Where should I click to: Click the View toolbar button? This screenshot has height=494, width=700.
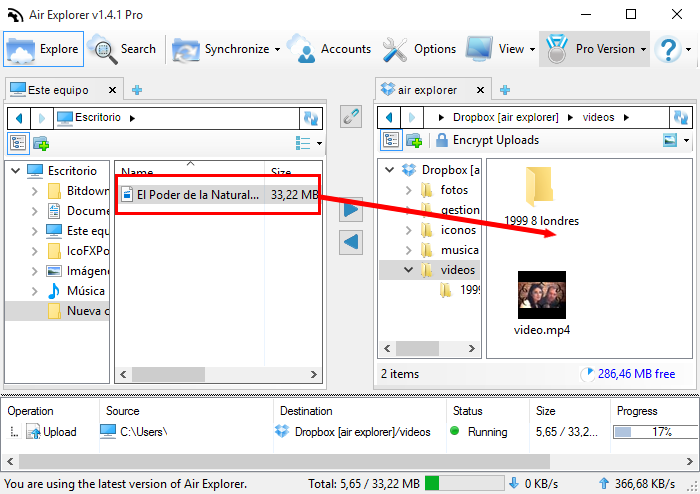495,49
